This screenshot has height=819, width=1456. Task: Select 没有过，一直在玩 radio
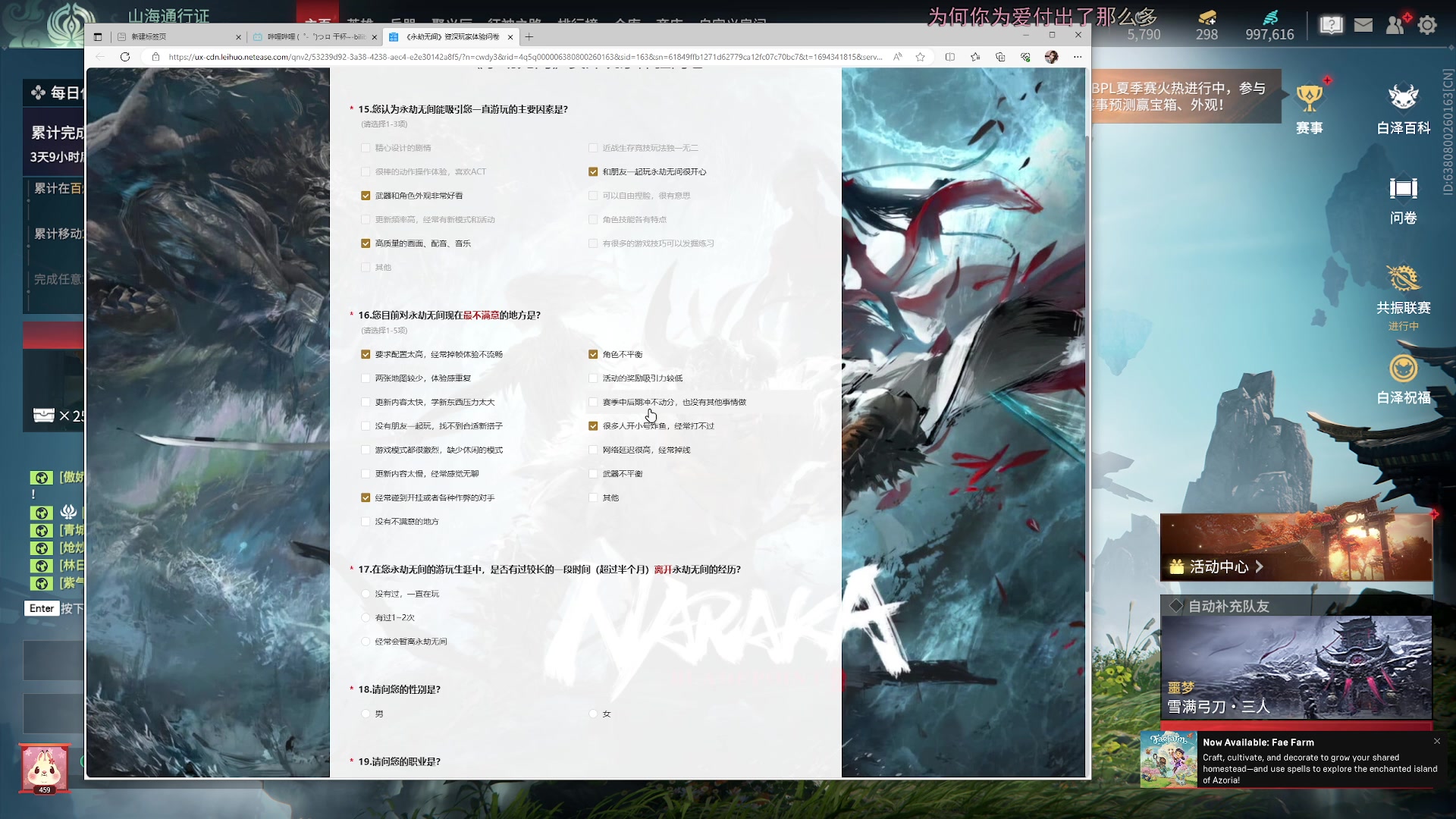(366, 594)
